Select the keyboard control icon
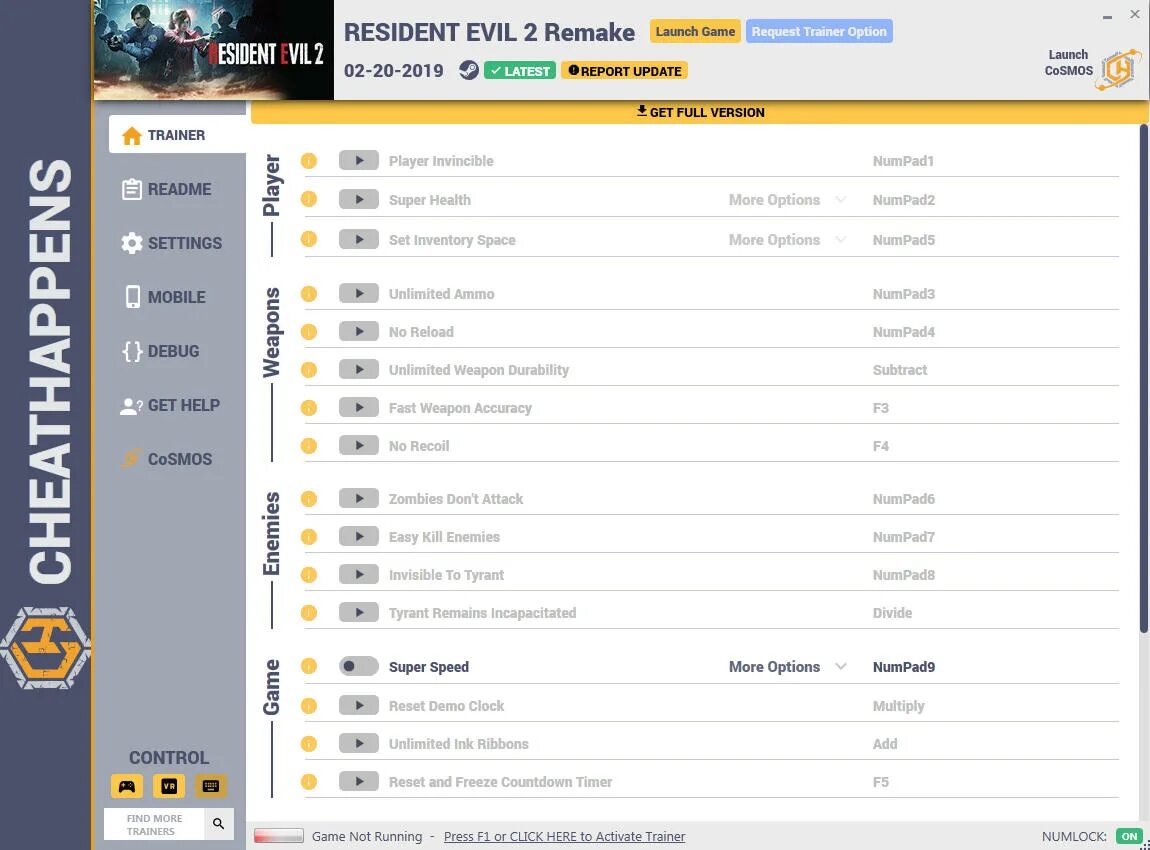The height and width of the screenshot is (850, 1150). (210, 786)
